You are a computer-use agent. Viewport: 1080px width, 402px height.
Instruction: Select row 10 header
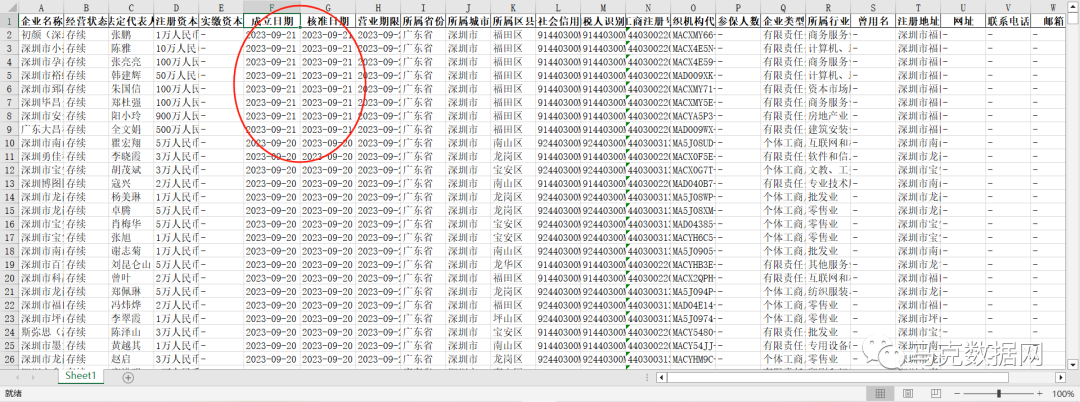(10, 142)
